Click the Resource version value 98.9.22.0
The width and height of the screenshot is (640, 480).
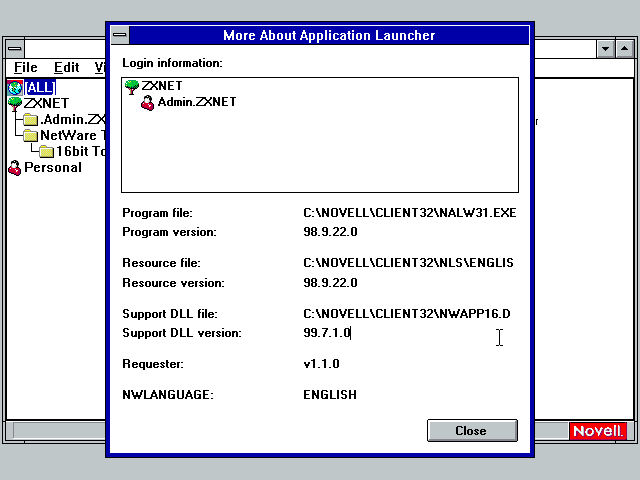click(330, 283)
